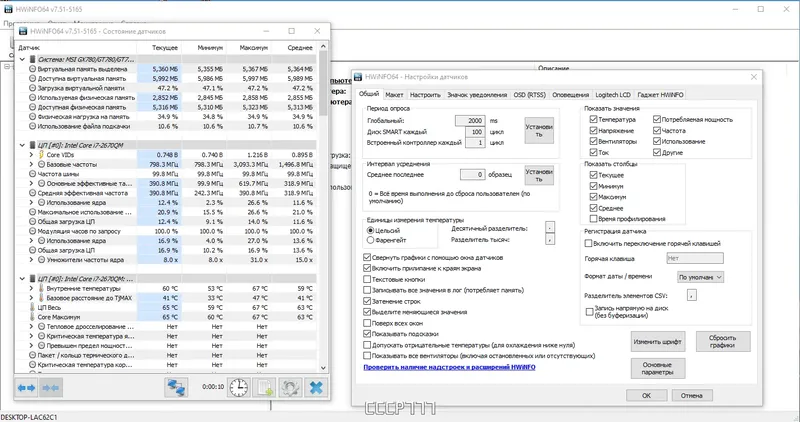This screenshot has width=800, height=422.
Task: Click the Разделитель элементов CSV field
Action: 692,295
